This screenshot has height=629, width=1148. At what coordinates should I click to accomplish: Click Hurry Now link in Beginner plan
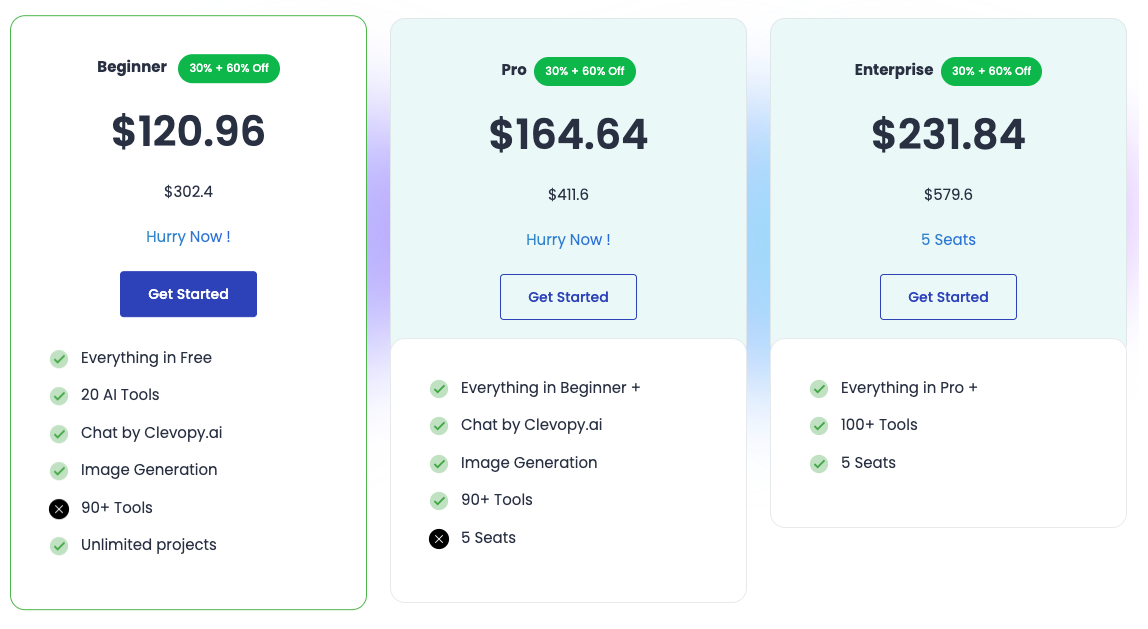coord(188,237)
